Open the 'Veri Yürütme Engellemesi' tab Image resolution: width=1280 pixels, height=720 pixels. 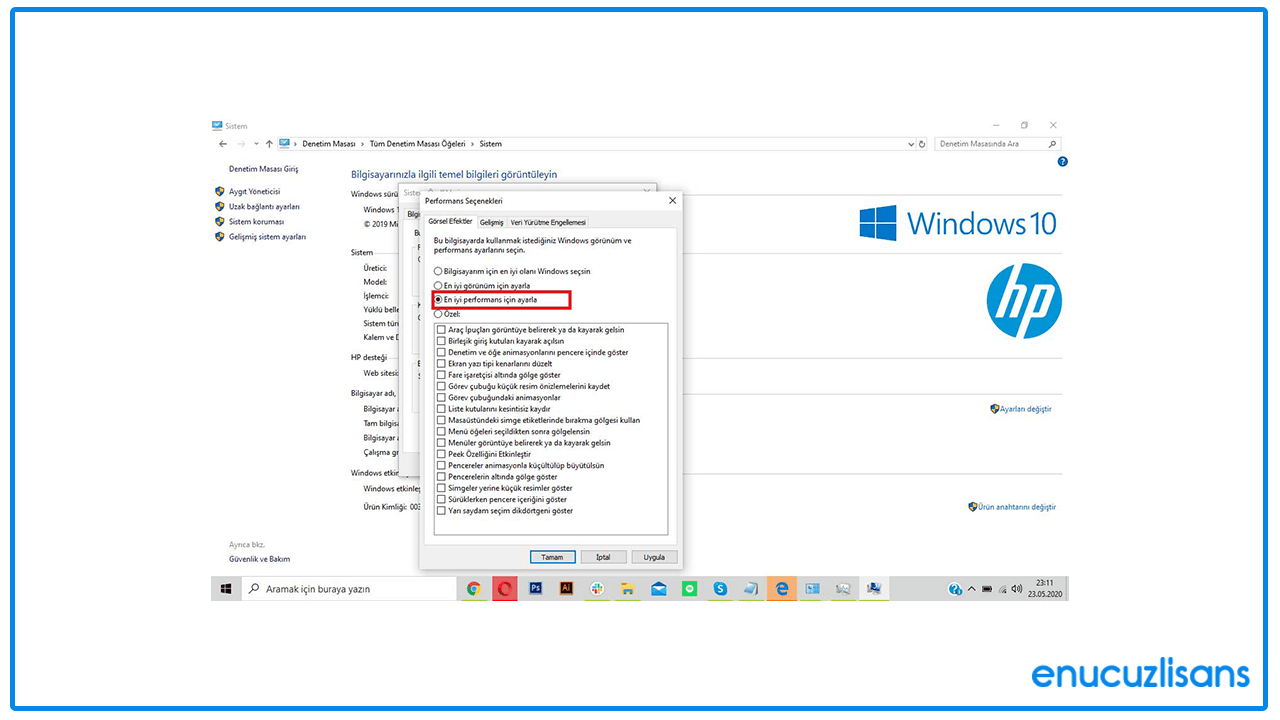[548, 222]
